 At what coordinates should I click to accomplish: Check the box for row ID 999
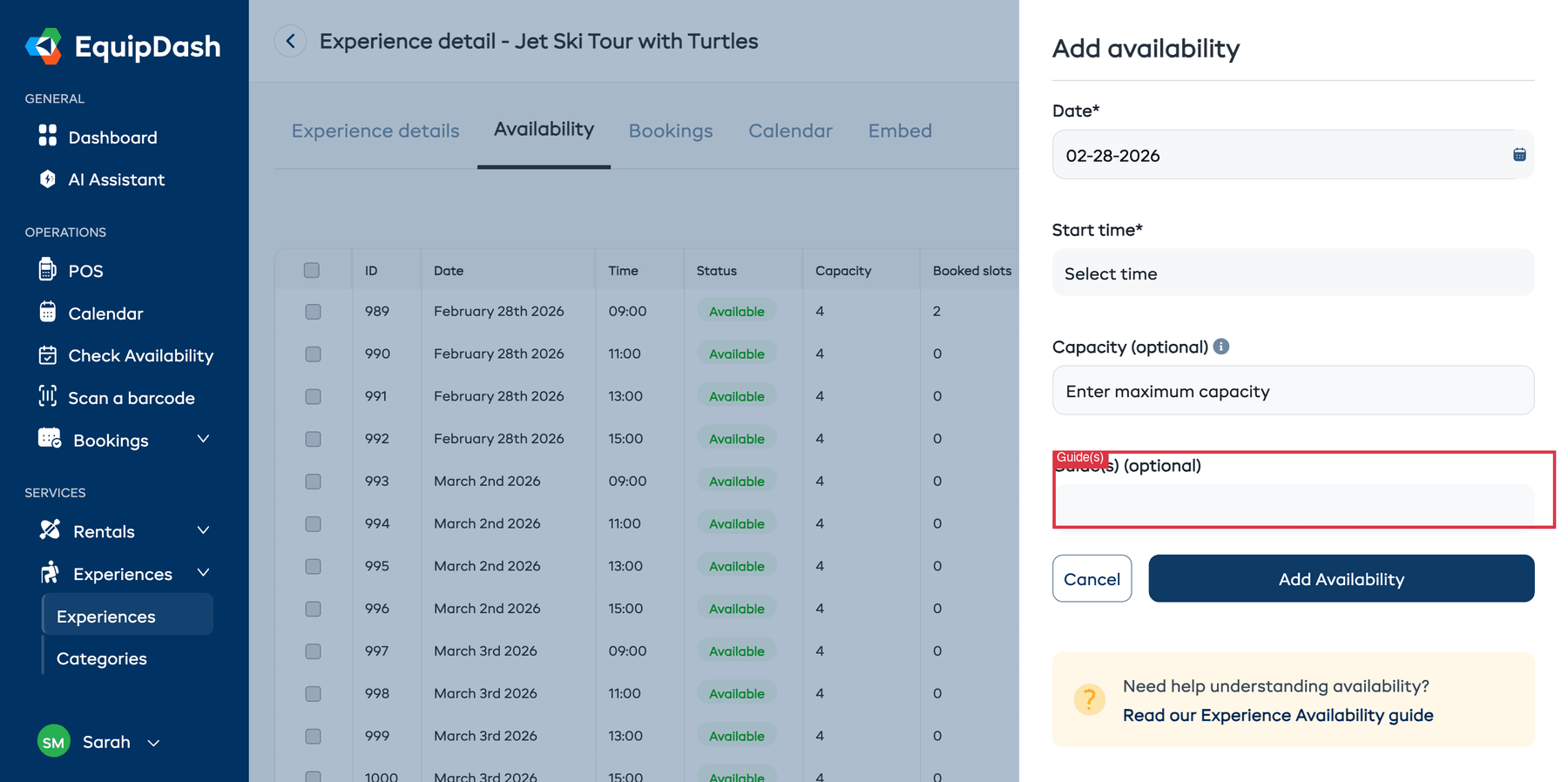coord(313,736)
